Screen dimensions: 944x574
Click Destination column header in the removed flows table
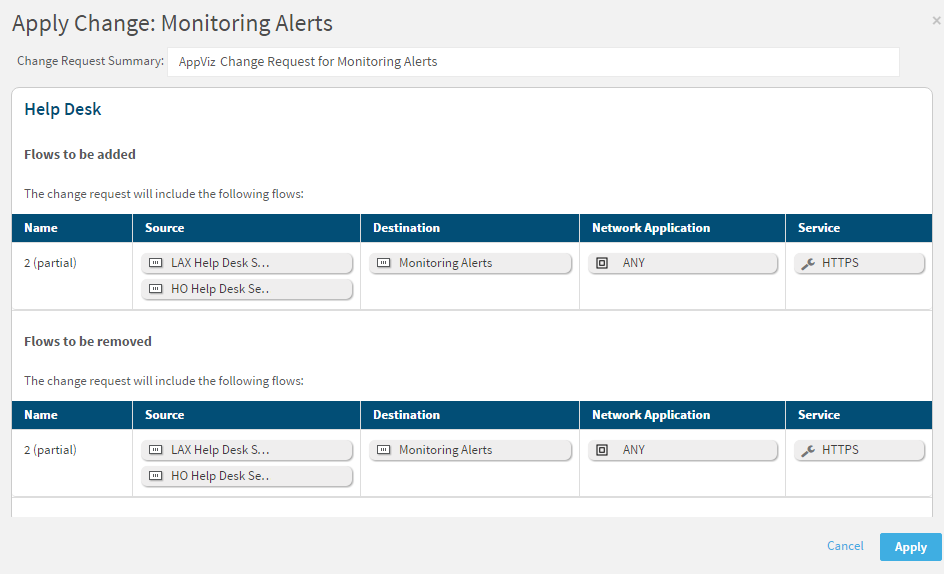click(x=406, y=415)
